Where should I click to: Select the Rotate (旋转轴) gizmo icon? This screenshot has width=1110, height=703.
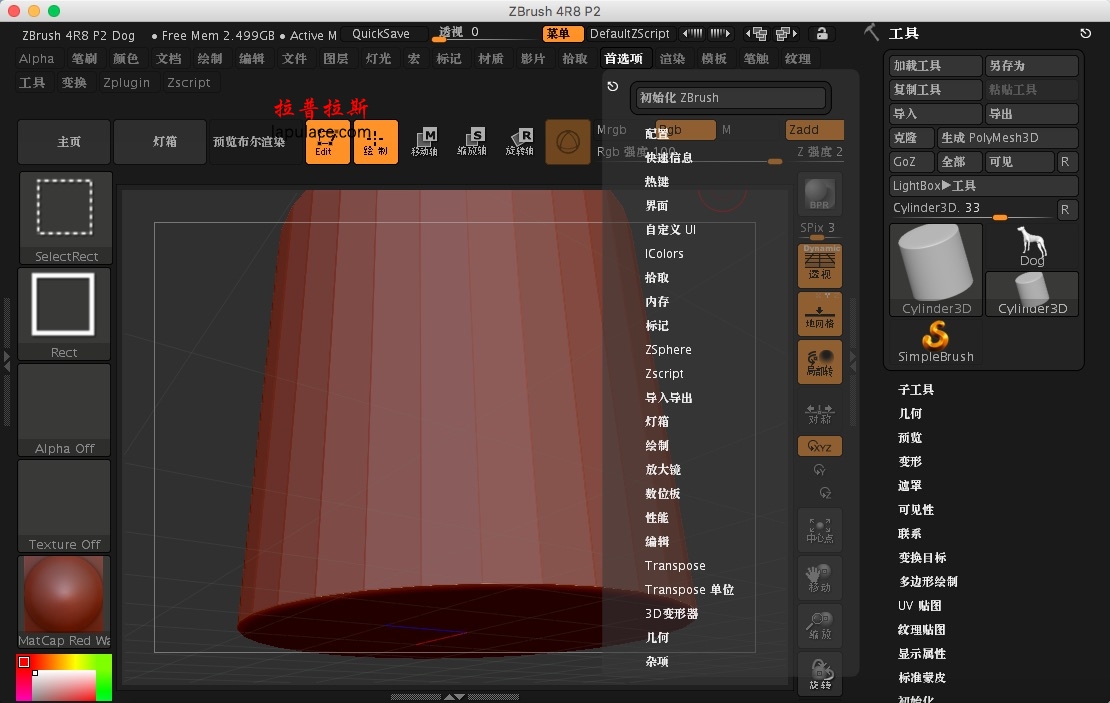tap(520, 142)
